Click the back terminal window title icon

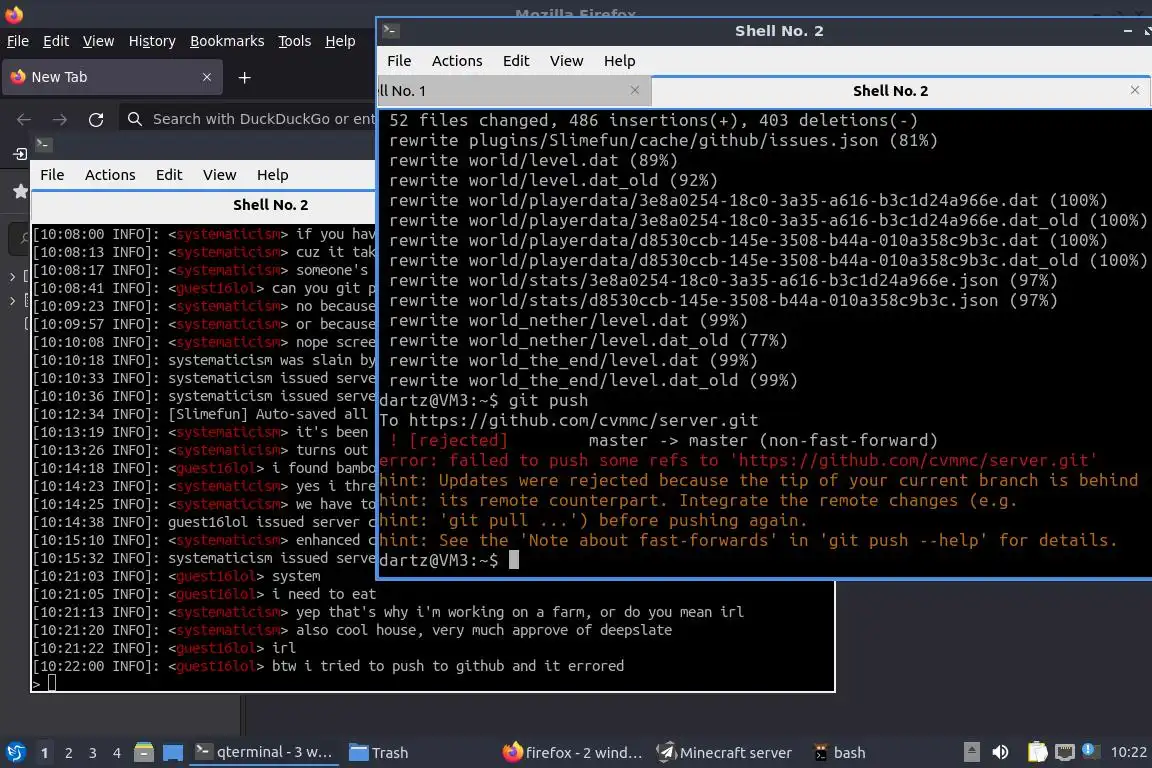43,145
